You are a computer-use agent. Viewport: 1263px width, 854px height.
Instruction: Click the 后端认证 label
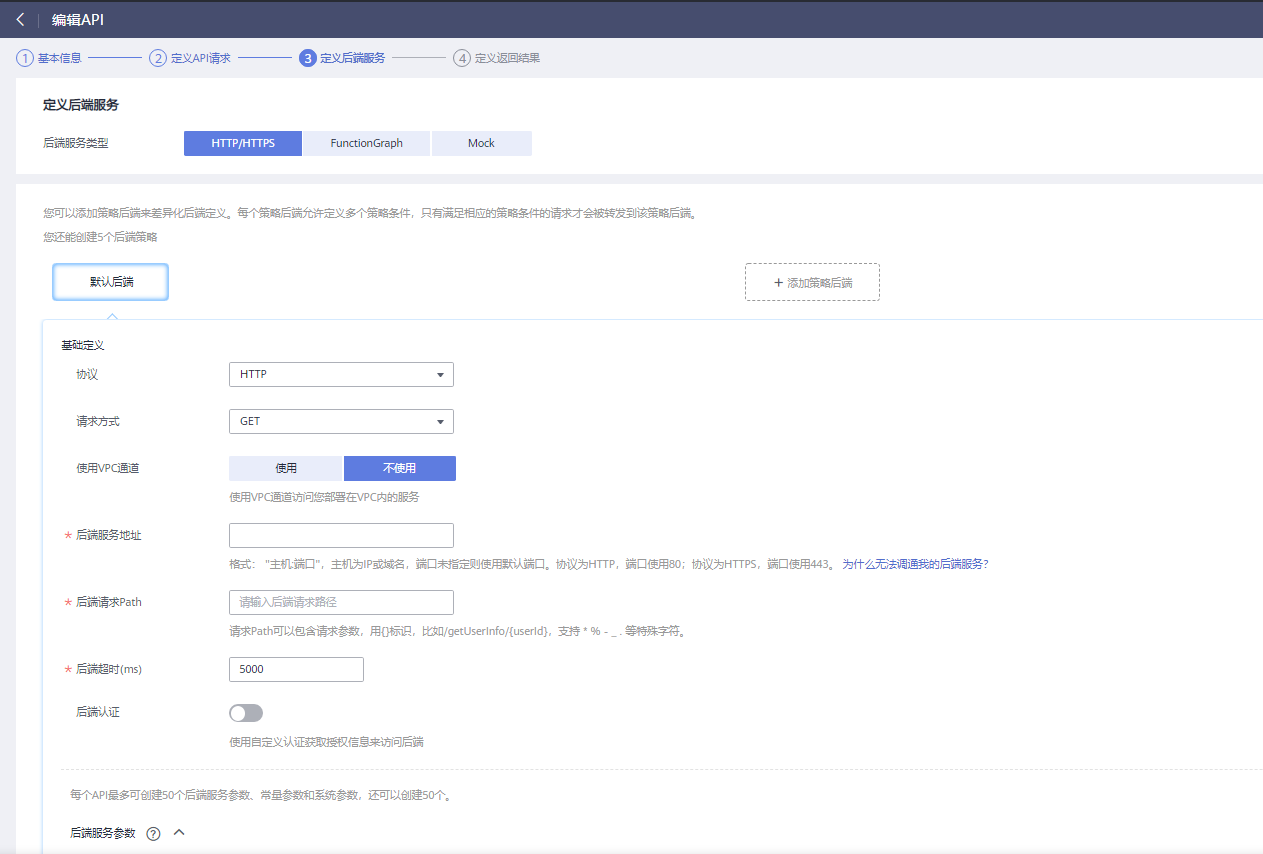pyautogui.click(x=98, y=712)
